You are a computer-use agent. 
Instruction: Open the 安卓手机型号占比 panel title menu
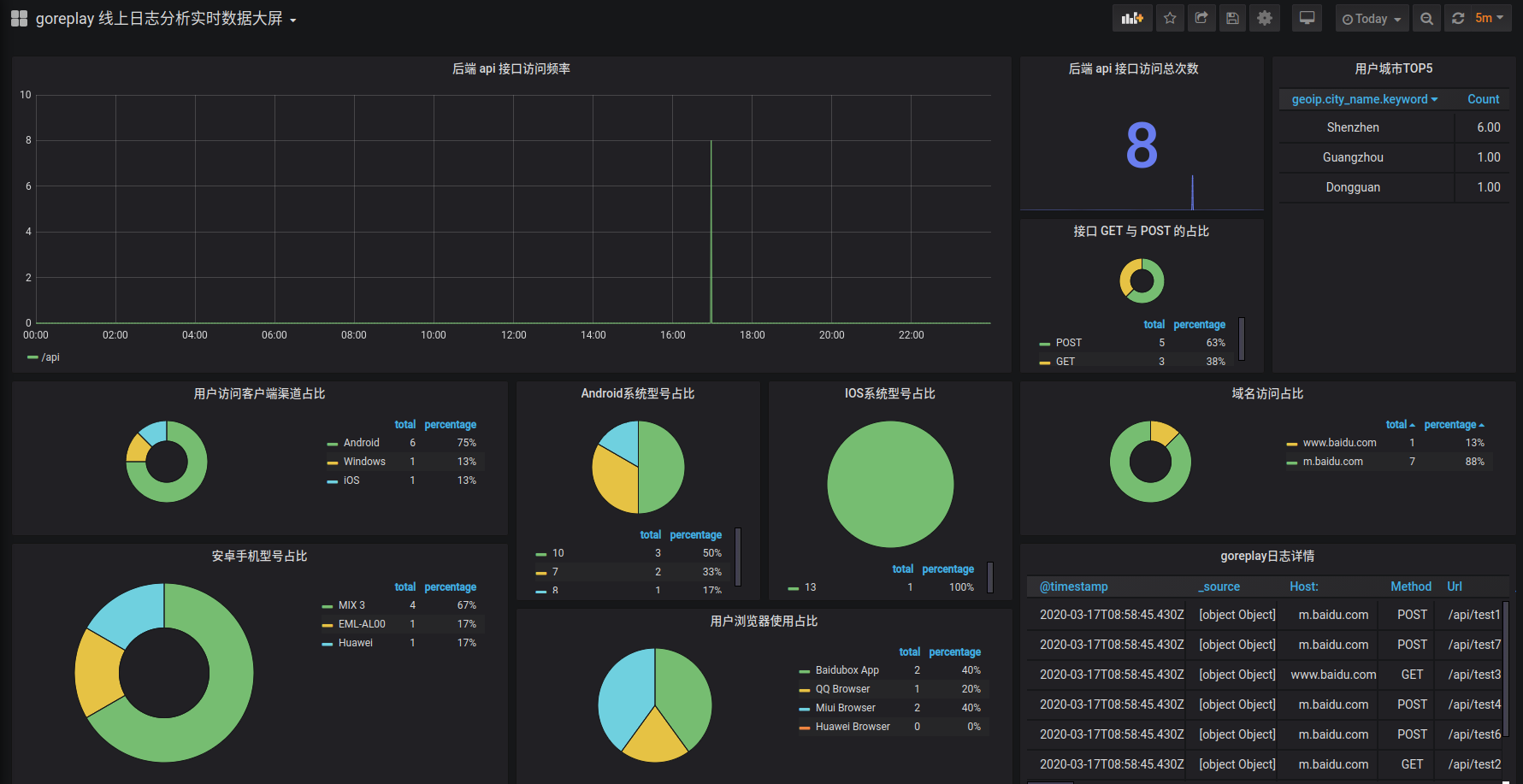click(x=260, y=556)
